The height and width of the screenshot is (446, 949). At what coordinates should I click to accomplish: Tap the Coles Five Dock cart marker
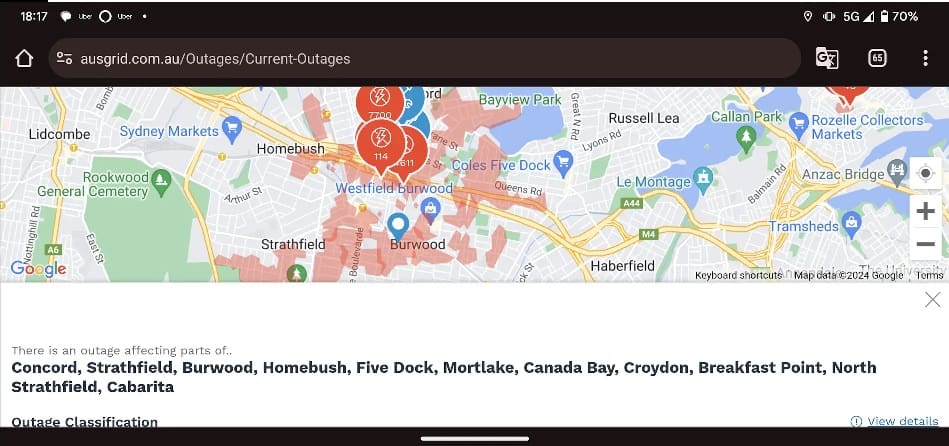click(x=563, y=163)
